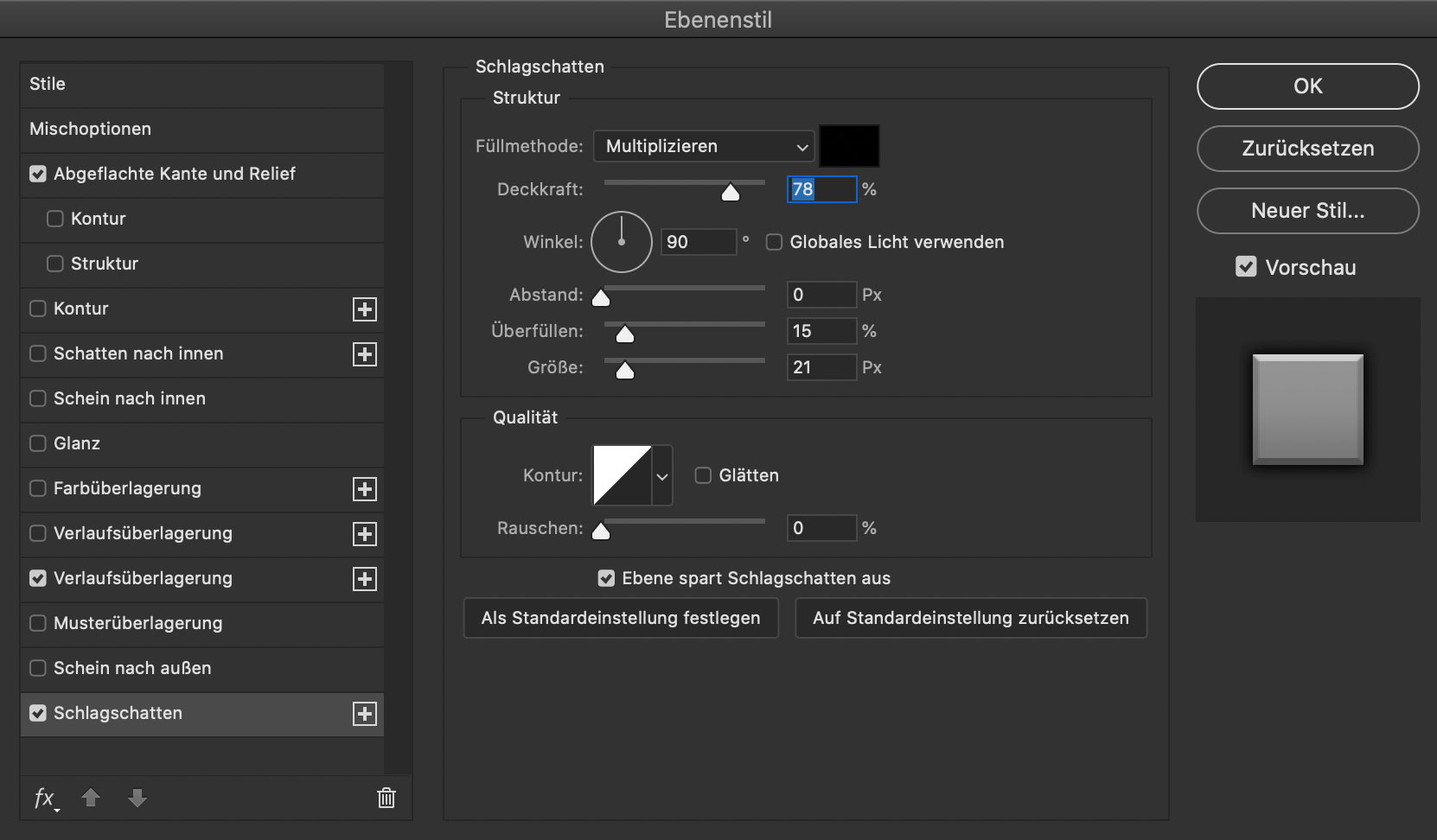The height and width of the screenshot is (840, 1437).
Task: Click the OK button
Action: pos(1308,86)
